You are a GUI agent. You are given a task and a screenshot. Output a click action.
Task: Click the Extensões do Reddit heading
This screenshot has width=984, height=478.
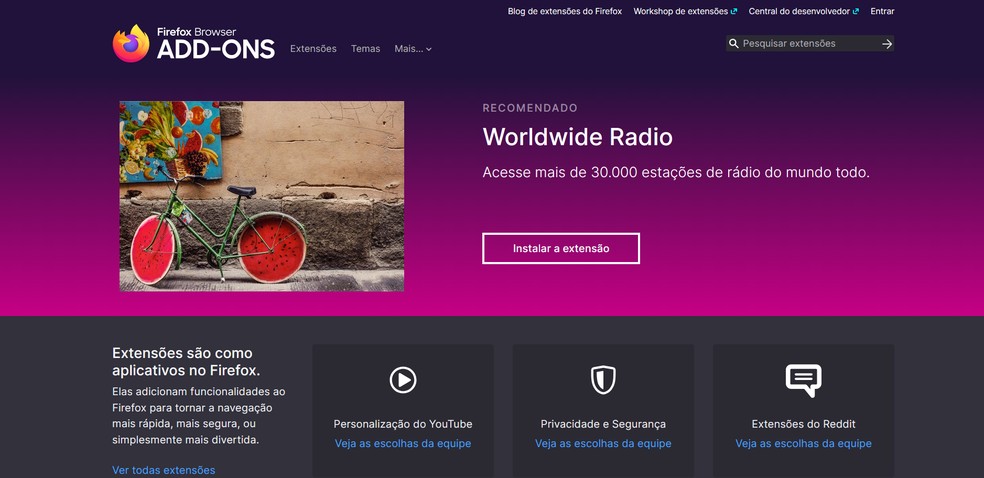(x=803, y=424)
